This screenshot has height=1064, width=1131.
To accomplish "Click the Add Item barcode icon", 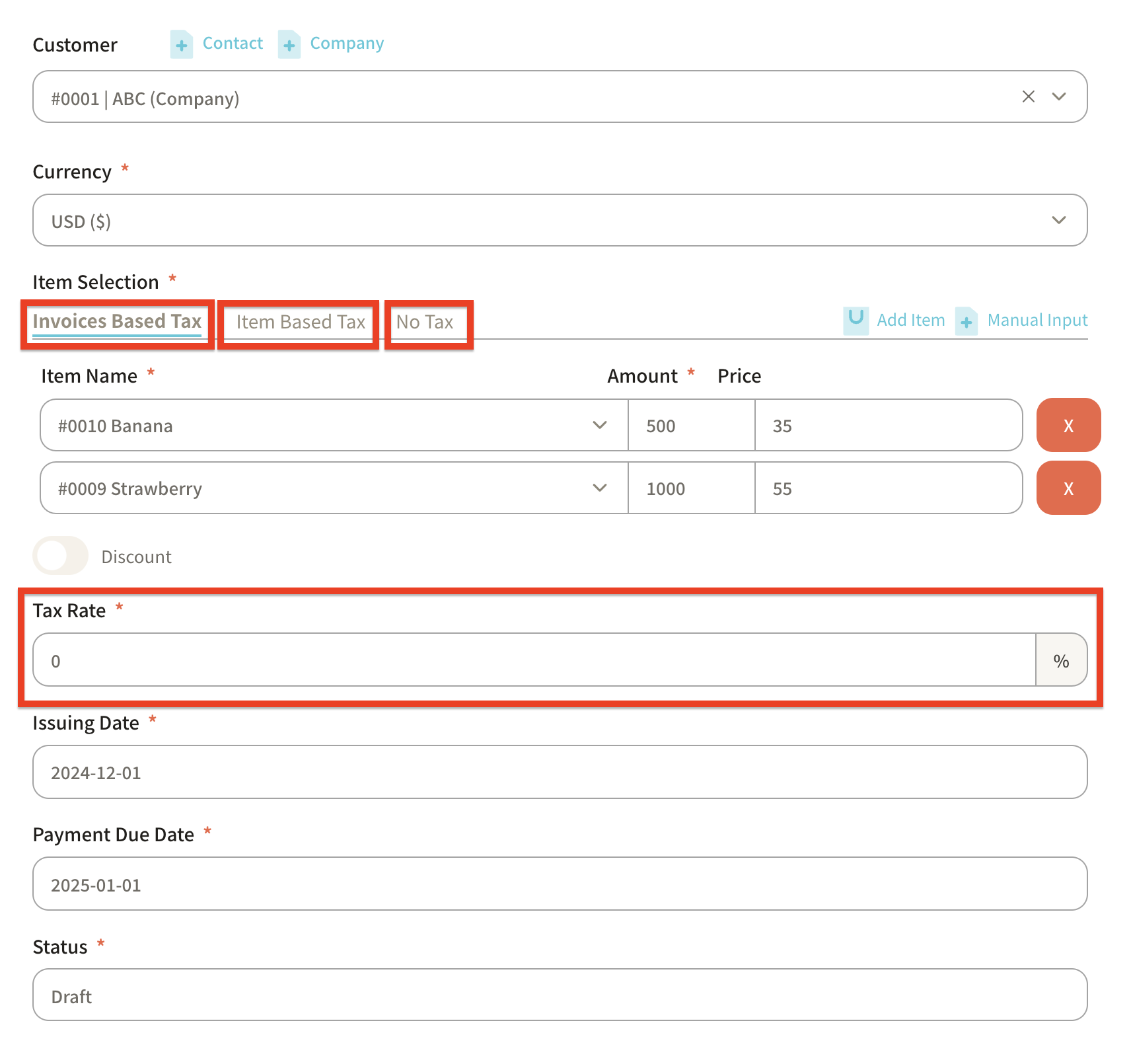I will (856, 321).
